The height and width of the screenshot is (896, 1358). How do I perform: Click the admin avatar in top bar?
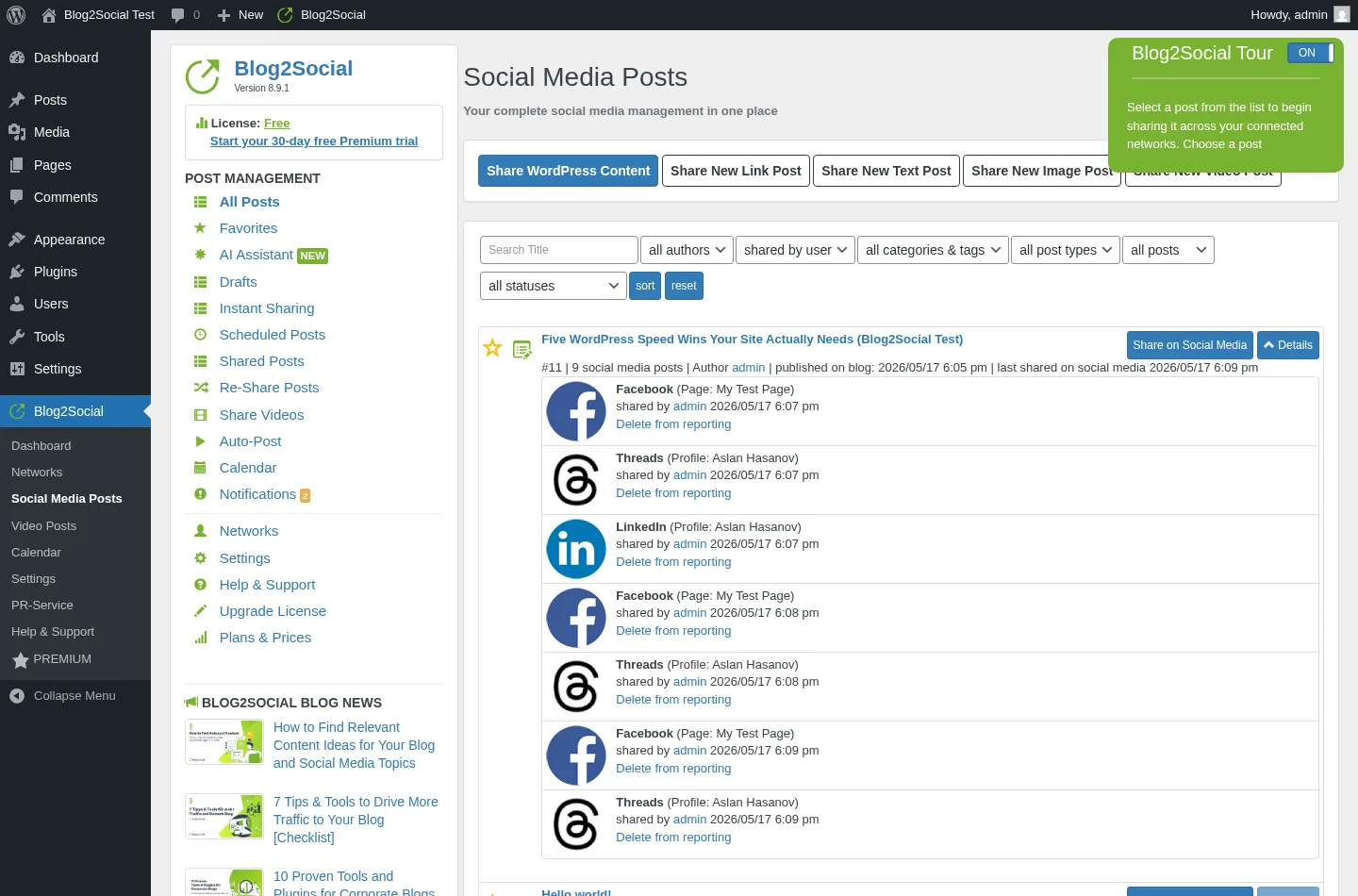(1342, 15)
